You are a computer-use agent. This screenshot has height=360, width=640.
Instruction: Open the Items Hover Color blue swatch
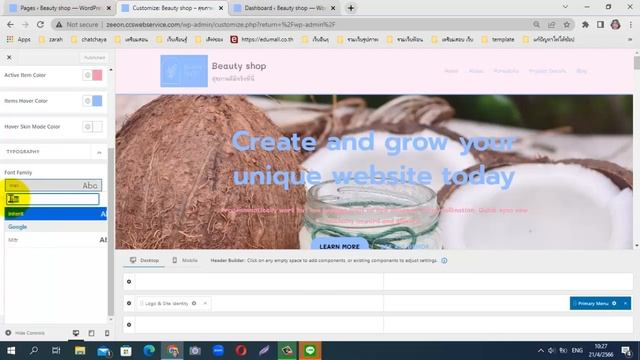point(97,101)
